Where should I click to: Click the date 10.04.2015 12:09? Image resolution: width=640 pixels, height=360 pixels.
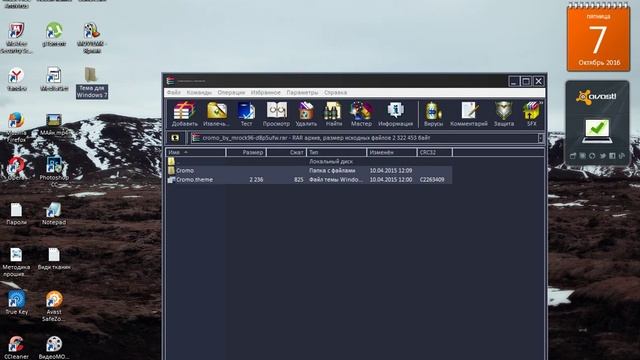[x=391, y=171]
